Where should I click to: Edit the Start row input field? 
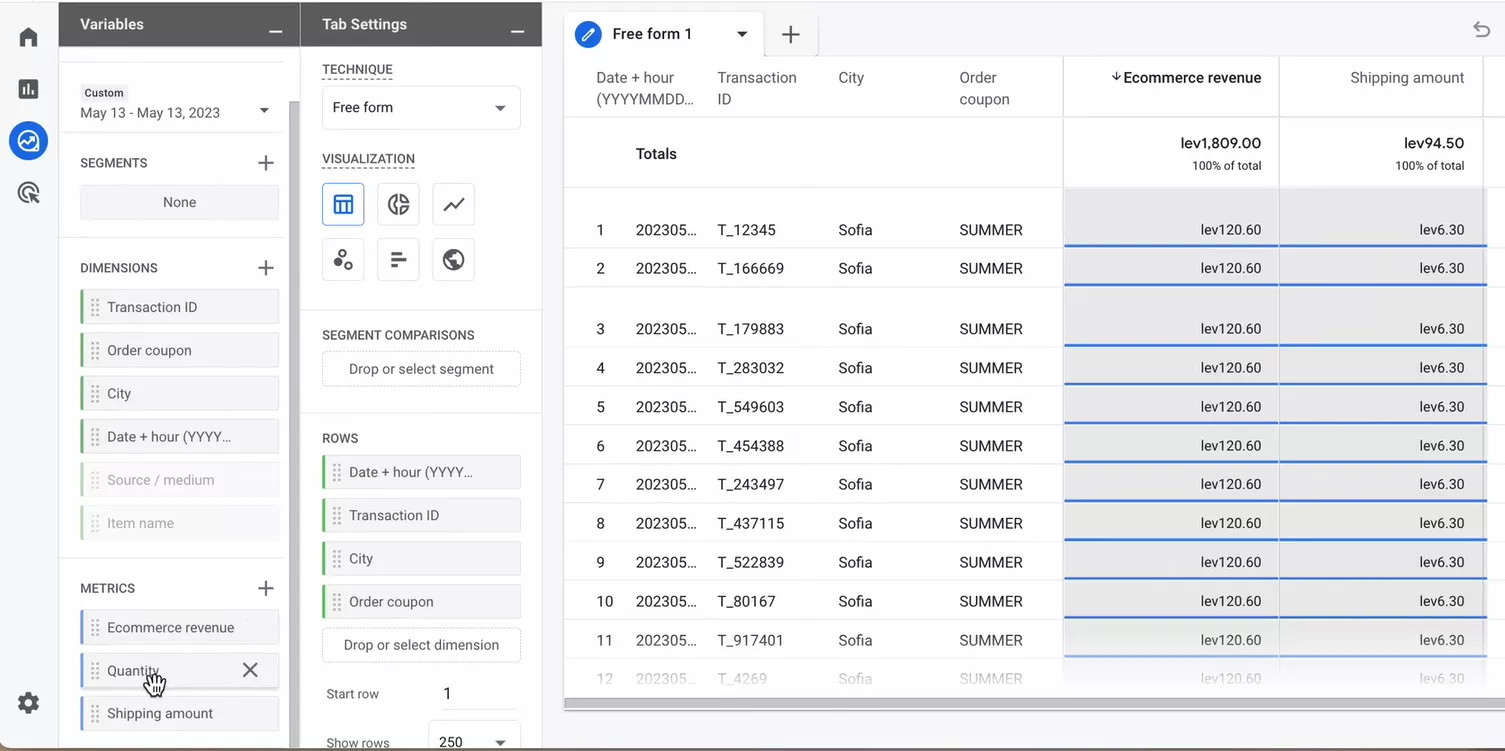pos(479,693)
